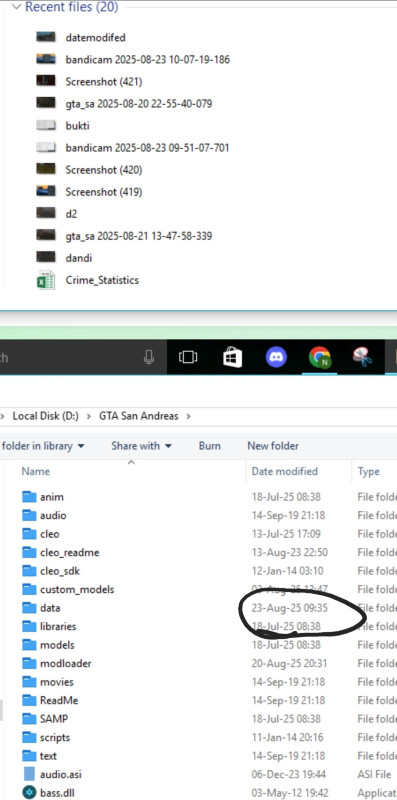Select Screenshot (420) thumbnail icon
The height and width of the screenshot is (800, 397).
click(46, 169)
